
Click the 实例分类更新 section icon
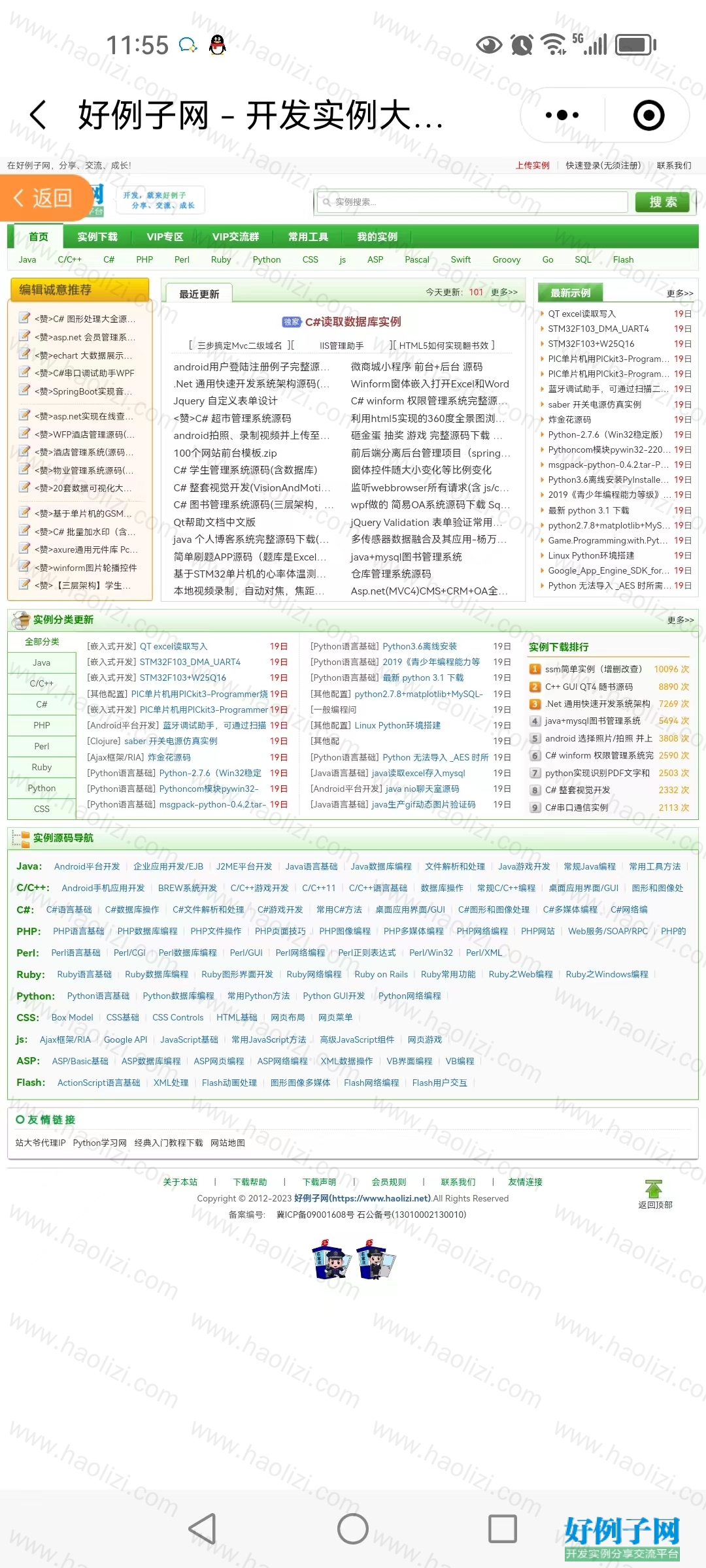click(21, 619)
